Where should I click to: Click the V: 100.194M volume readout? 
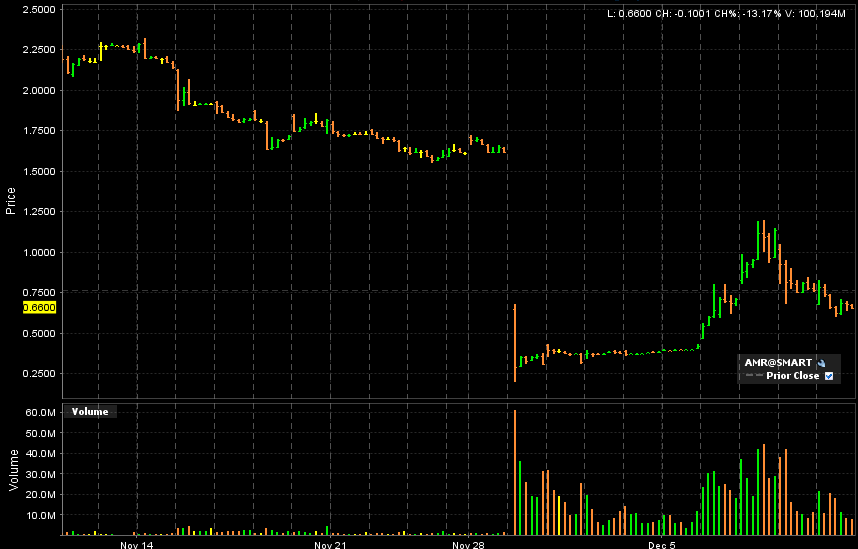coord(815,14)
